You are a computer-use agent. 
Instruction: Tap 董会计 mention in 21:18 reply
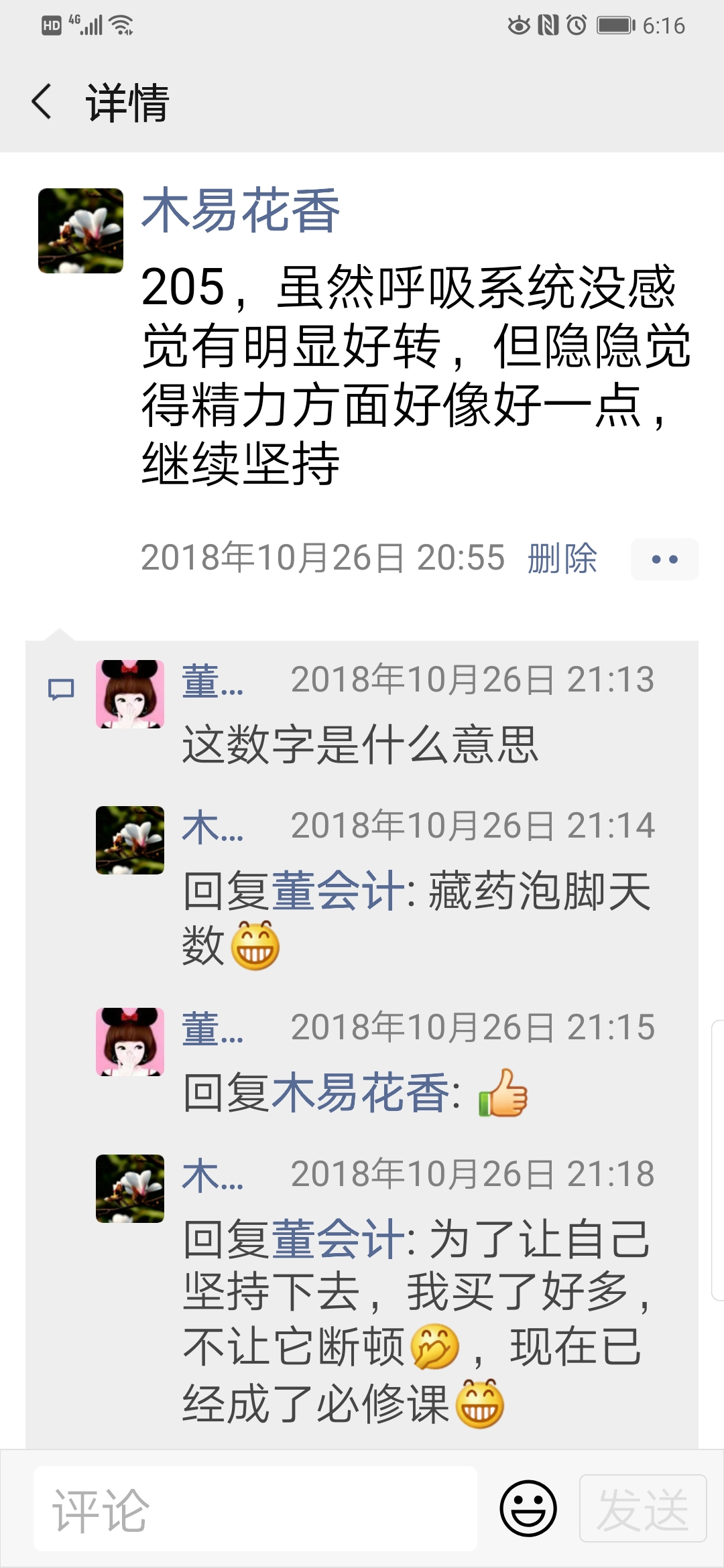[338, 1239]
